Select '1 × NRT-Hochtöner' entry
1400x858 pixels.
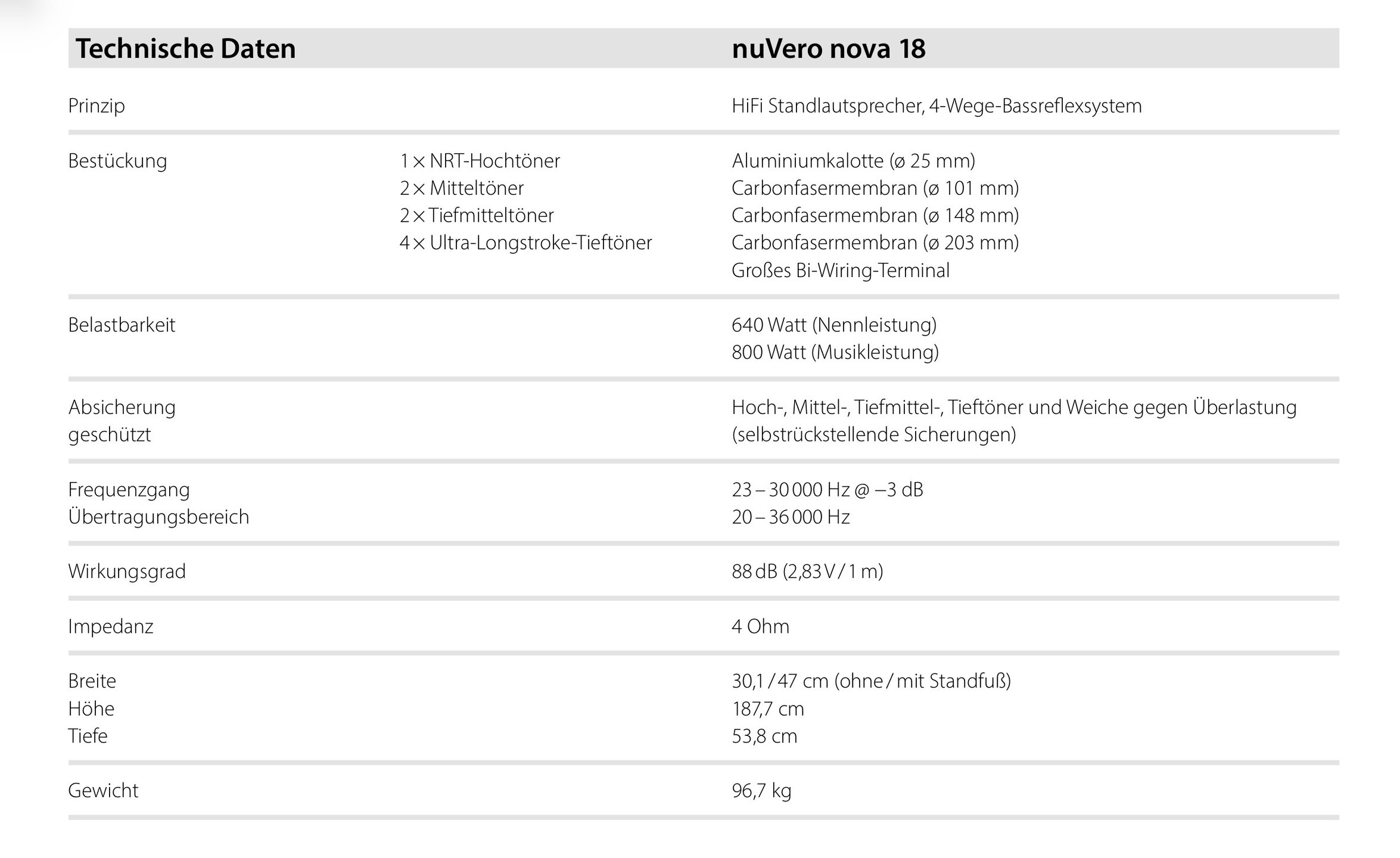[480, 160]
